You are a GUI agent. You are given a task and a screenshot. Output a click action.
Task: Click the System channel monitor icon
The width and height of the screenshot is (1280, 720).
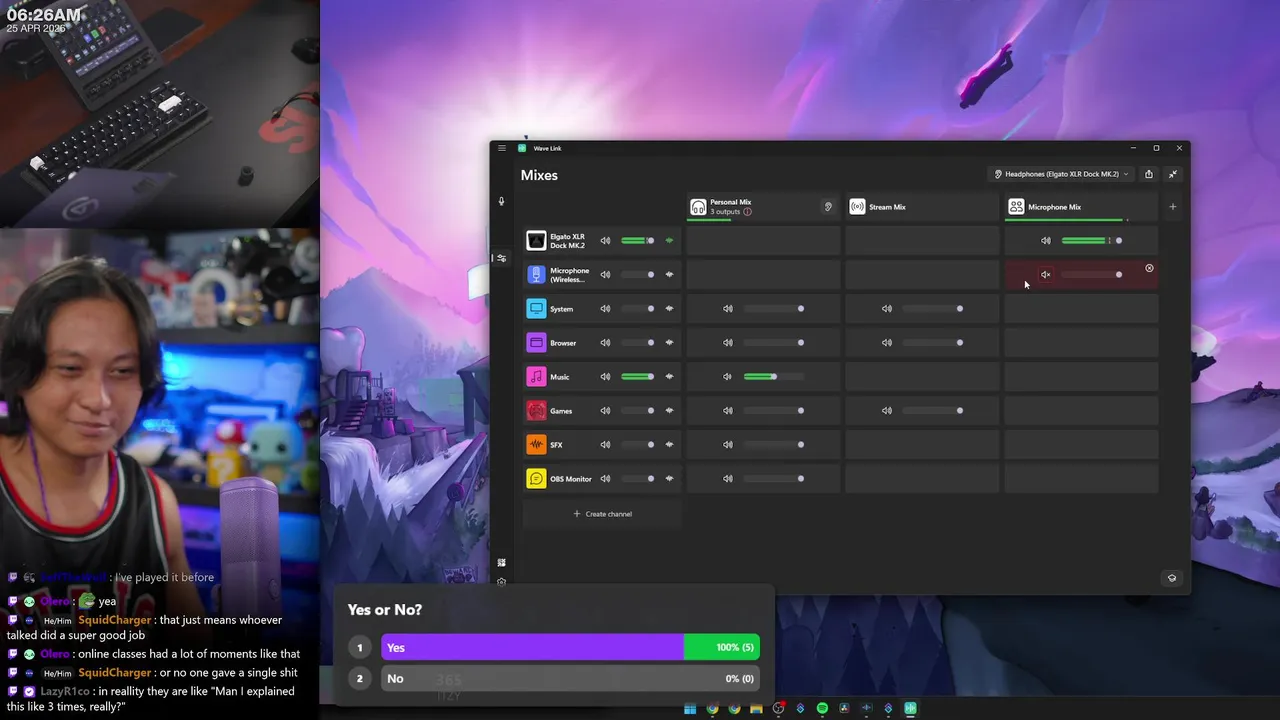tap(536, 309)
